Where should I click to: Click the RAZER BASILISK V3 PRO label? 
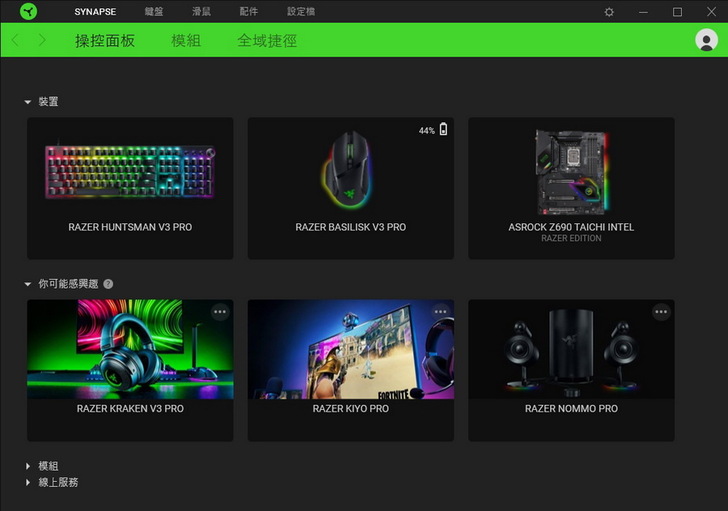tap(351, 227)
